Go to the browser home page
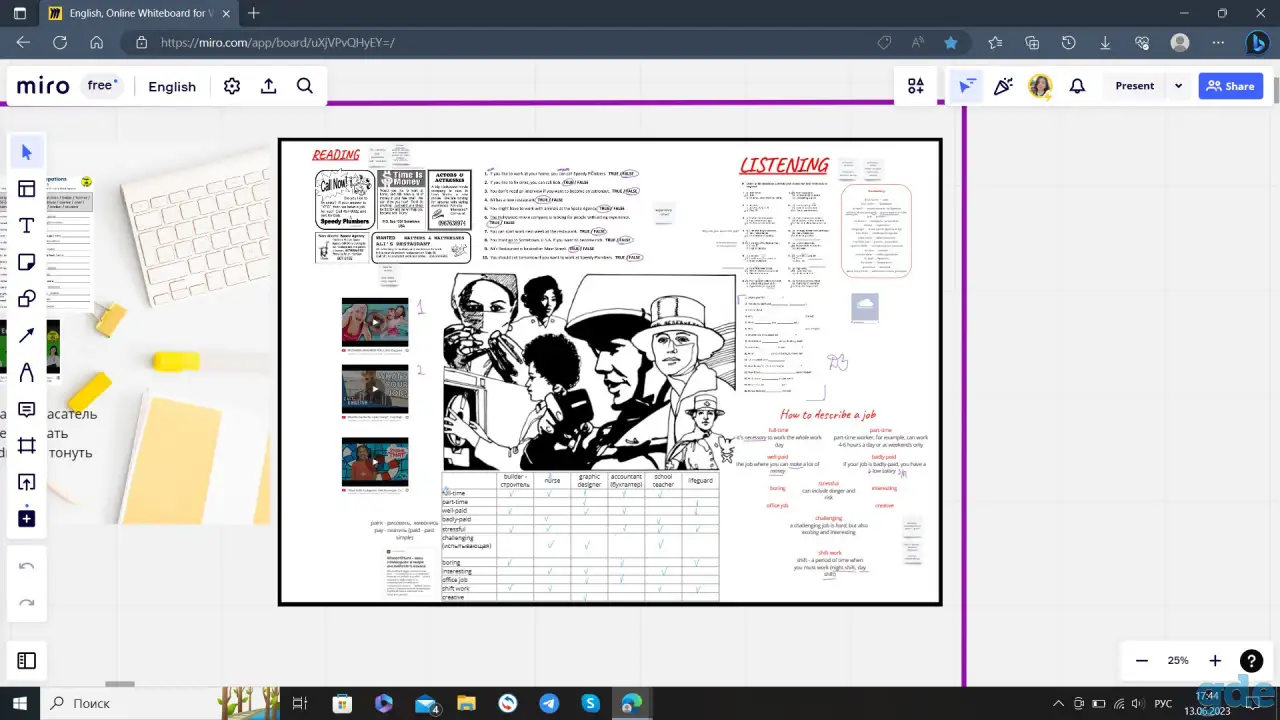Viewport: 1280px width, 720px height. [96, 43]
